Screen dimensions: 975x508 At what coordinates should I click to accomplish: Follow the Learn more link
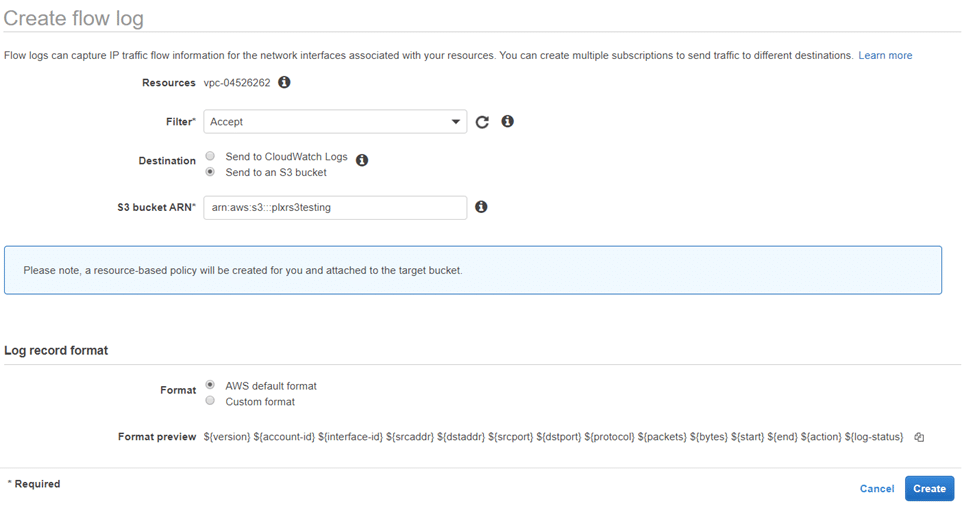(885, 55)
